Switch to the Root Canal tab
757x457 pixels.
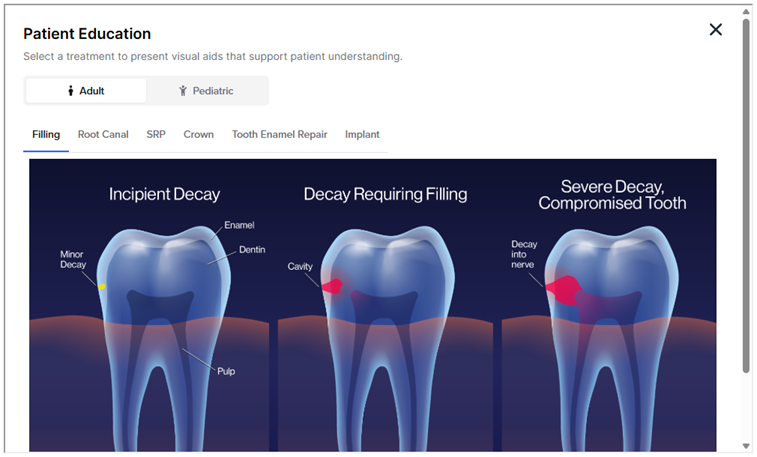(103, 134)
